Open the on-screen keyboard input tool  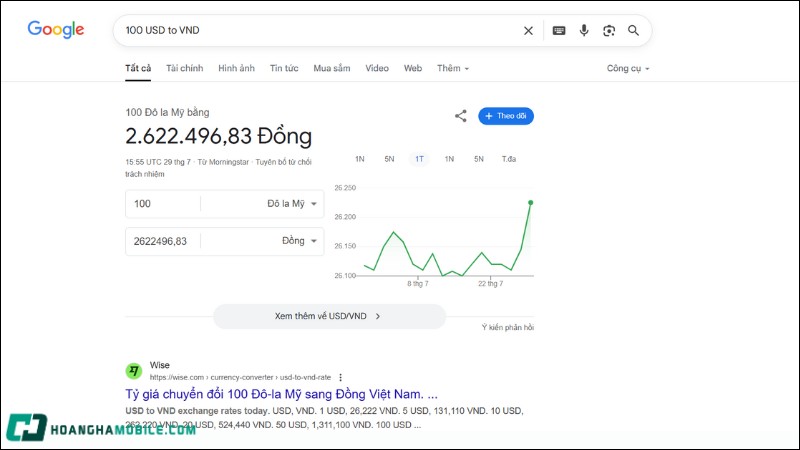coord(559,31)
